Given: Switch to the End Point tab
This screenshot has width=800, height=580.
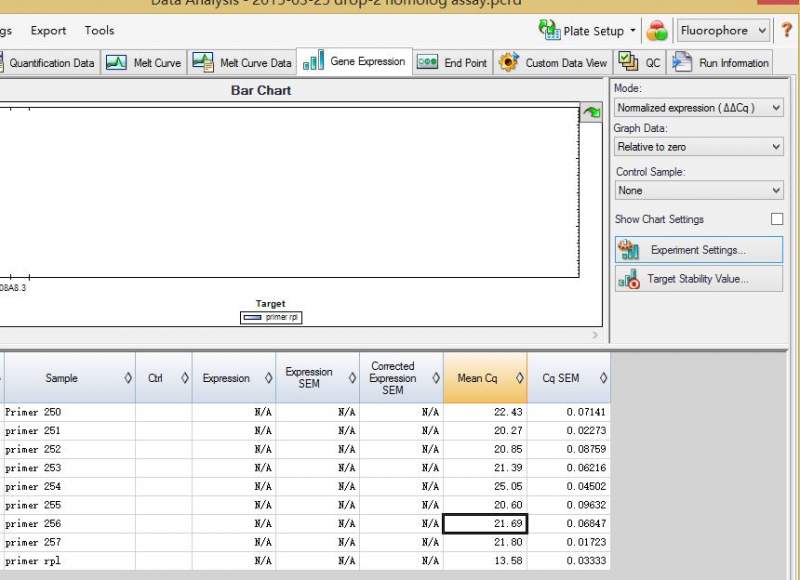Looking at the screenshot, I should (453, 63).
